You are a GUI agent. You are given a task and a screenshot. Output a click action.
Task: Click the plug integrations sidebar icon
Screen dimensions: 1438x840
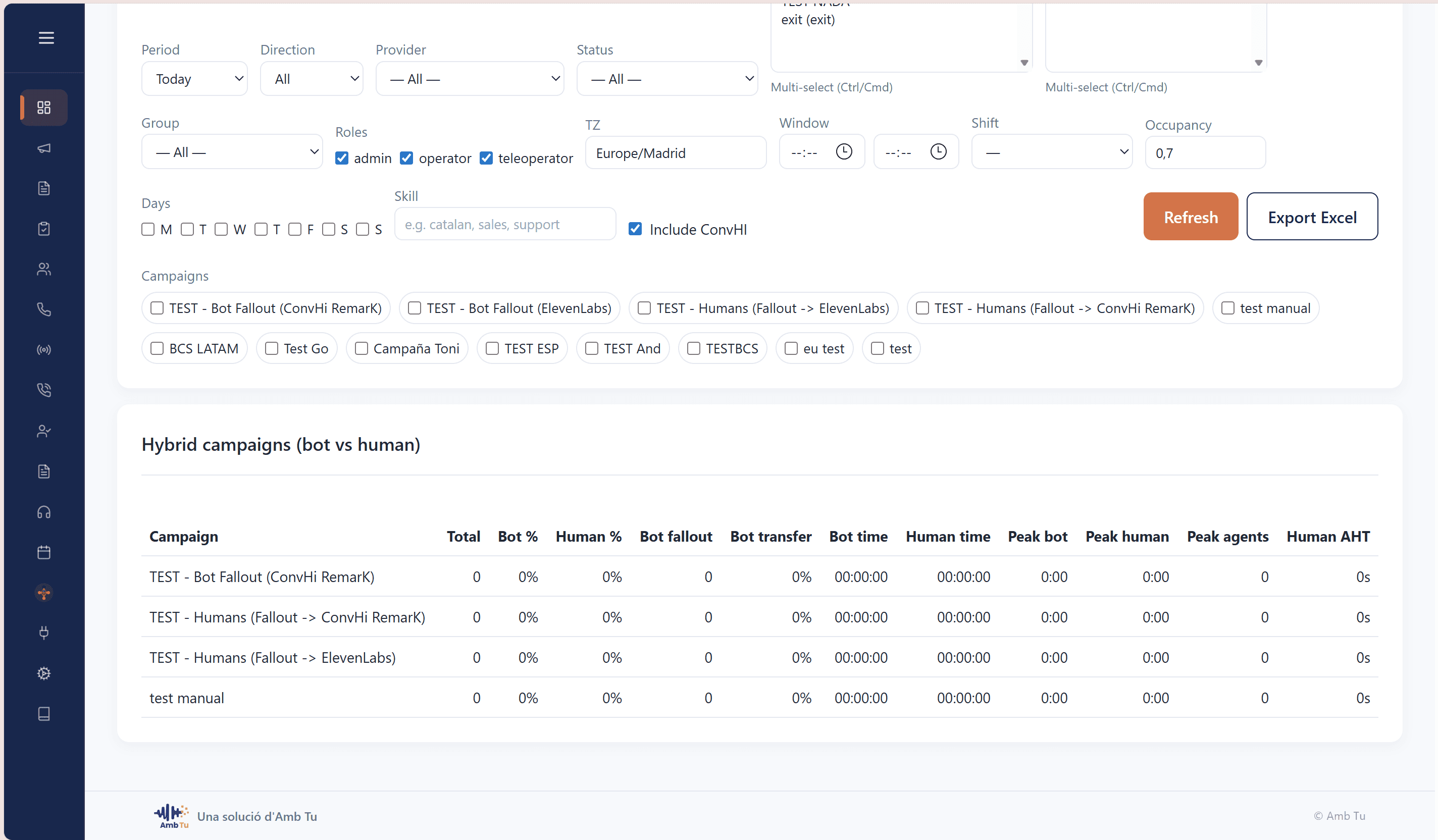coord(44,633)
